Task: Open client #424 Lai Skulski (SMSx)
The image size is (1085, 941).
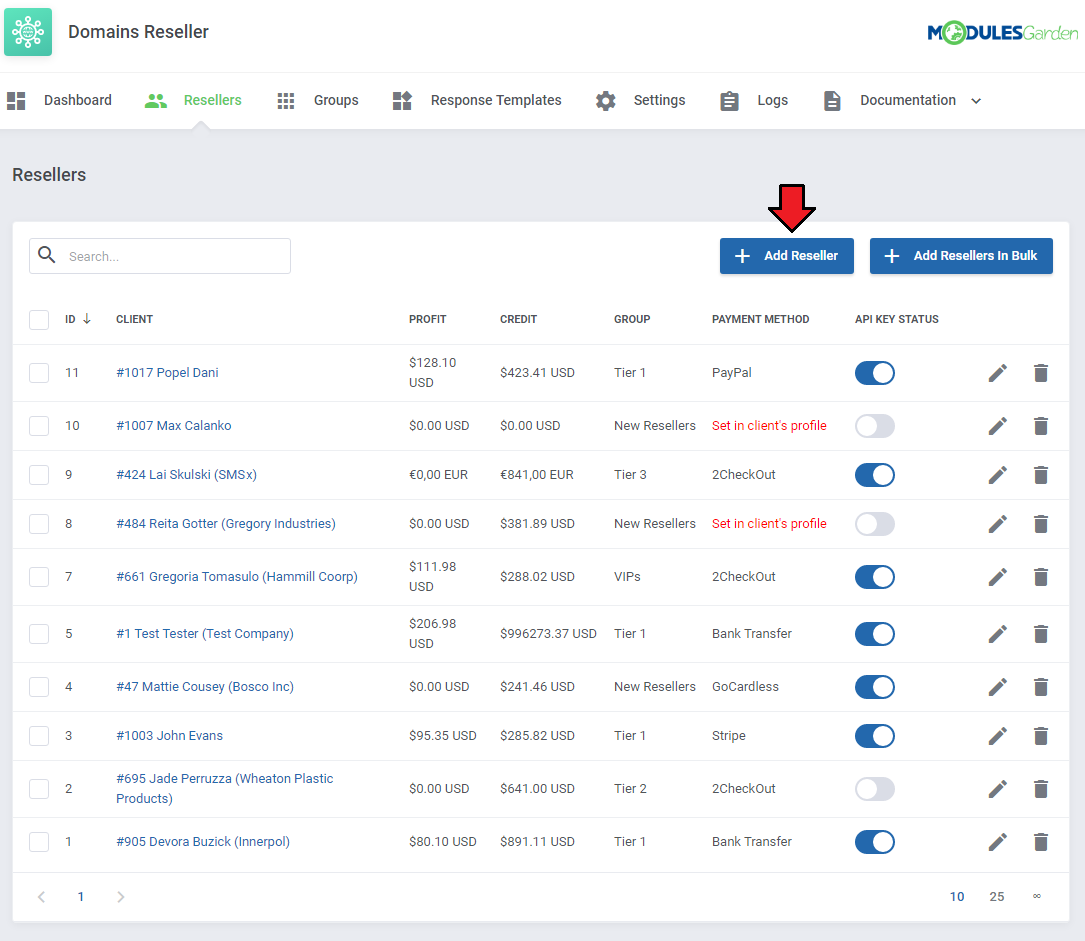Action: pyautogui.click(x=186, y=475)
